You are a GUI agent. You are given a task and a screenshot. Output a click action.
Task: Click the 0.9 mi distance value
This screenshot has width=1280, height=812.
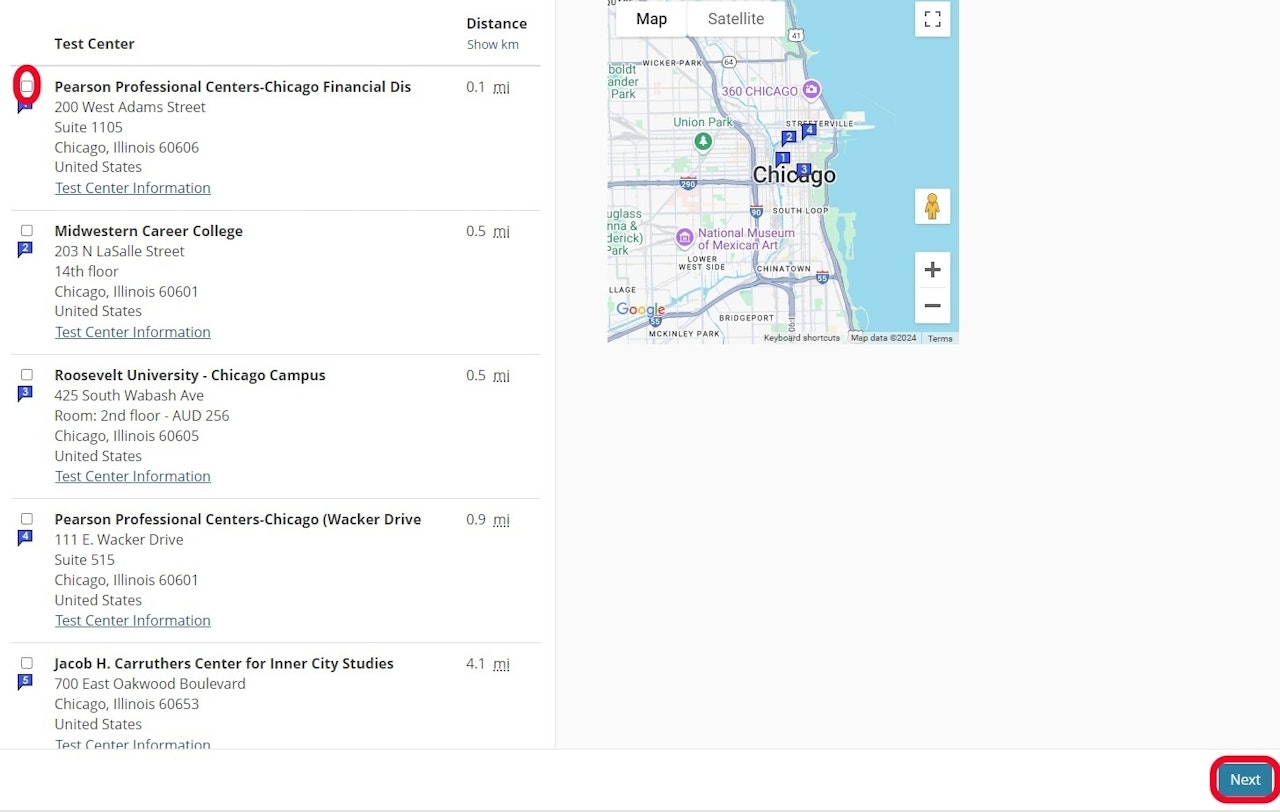pos(488,519)
